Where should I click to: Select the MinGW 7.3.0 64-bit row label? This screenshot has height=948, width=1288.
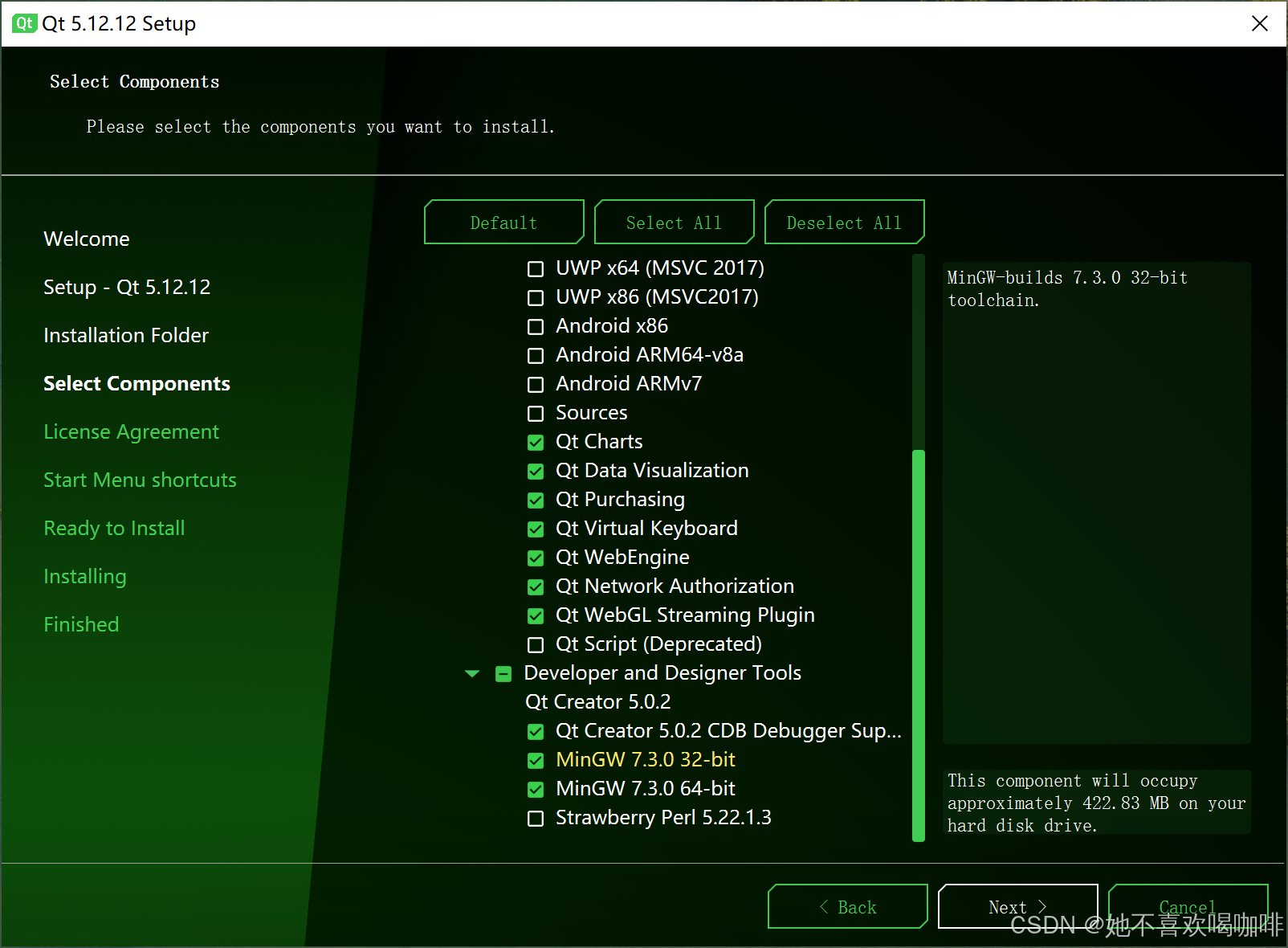(646, 788)
